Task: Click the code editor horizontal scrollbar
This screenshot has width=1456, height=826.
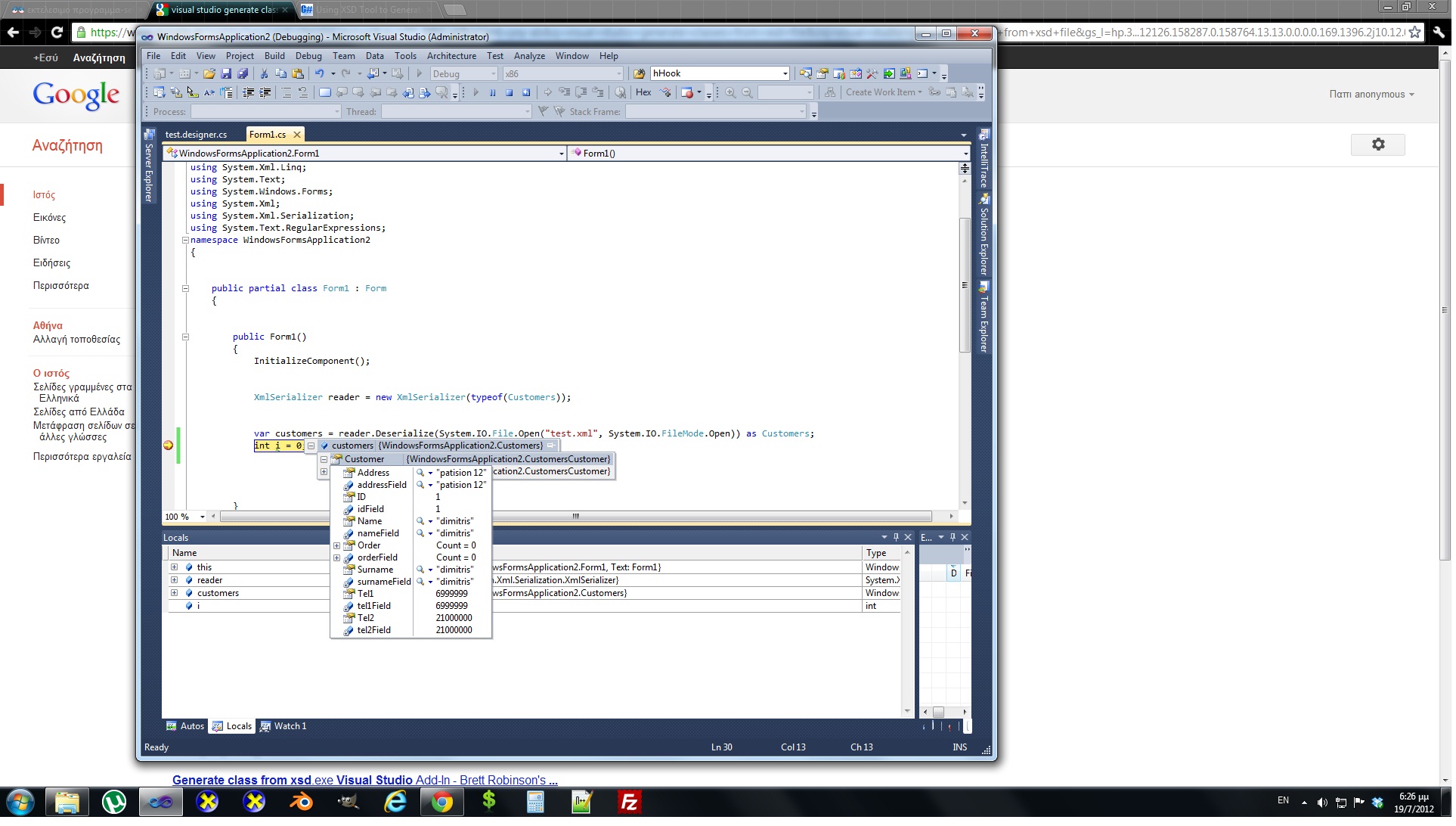Action: [575, 517]
